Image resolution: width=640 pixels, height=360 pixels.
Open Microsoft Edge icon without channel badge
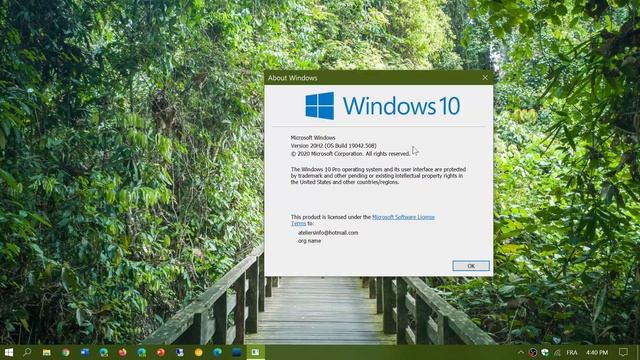[x=217, y=352]
